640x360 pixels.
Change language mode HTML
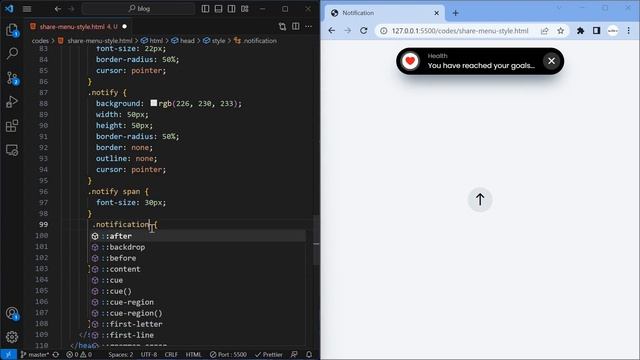click(x=193, y=354)
